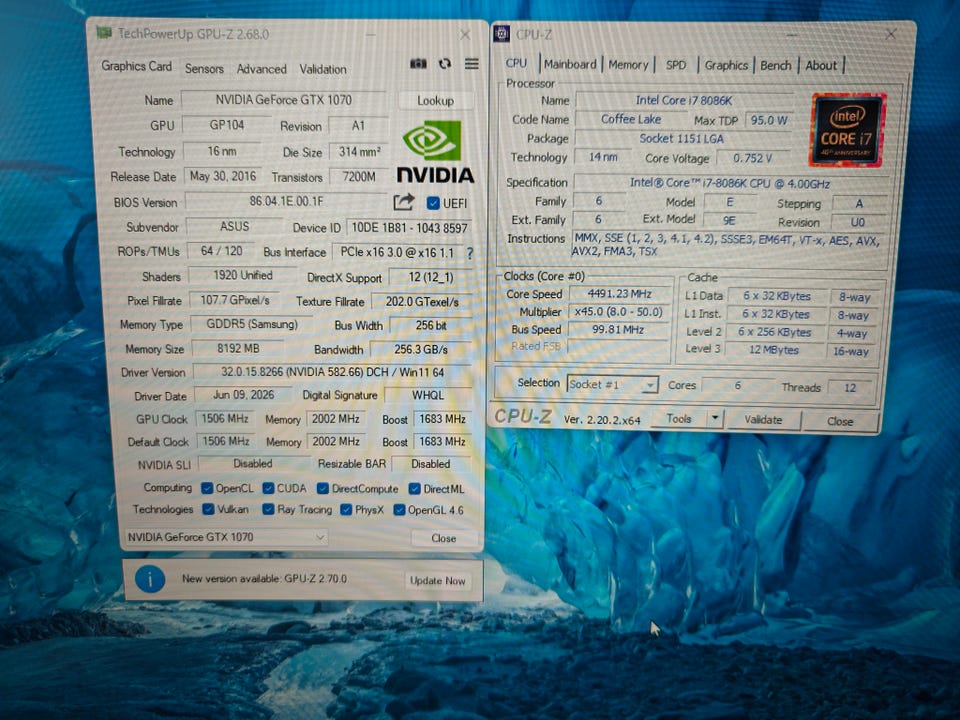960x720 pixels.
Task: Toggle the Ray Tracing checkbox
Action: pos(268,509)
